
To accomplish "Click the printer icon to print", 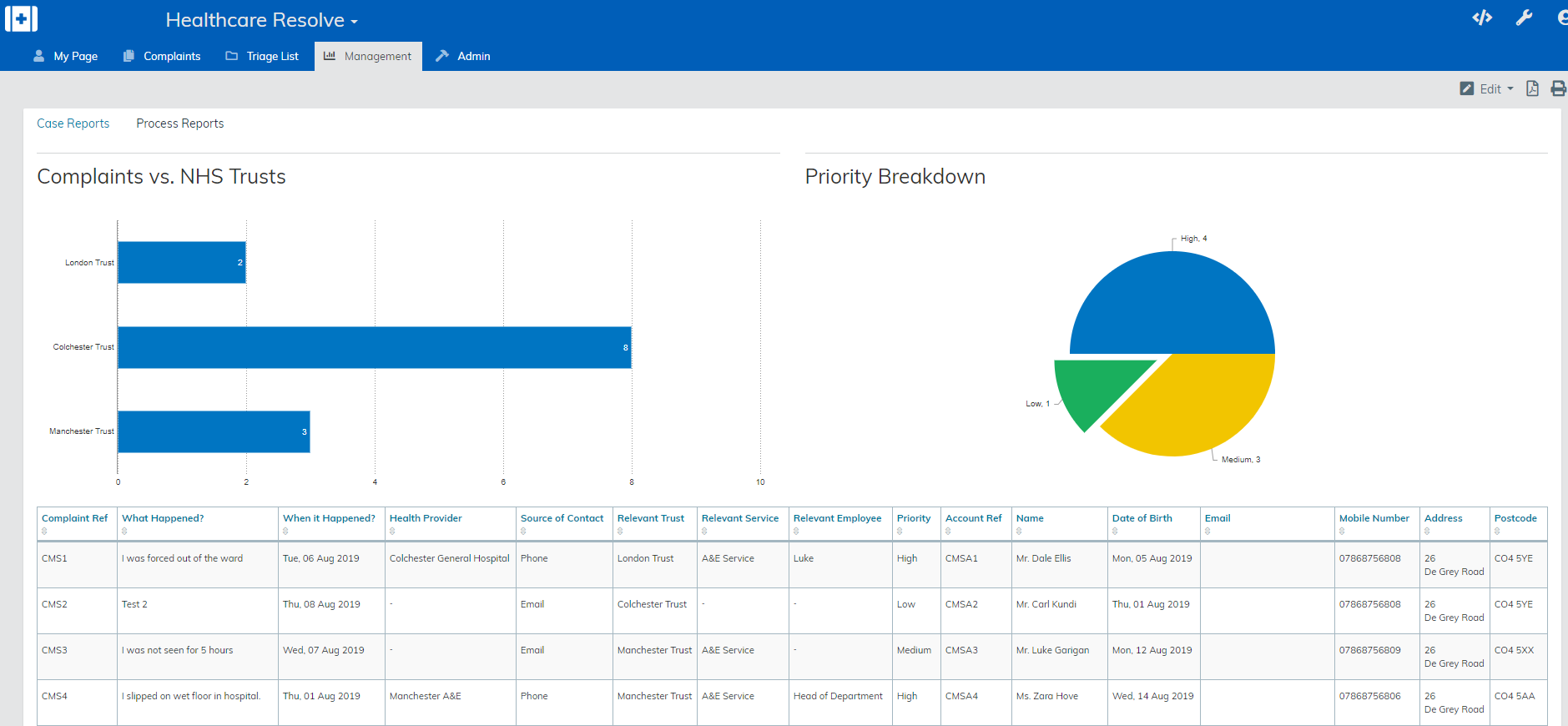I will point(1558,88).
